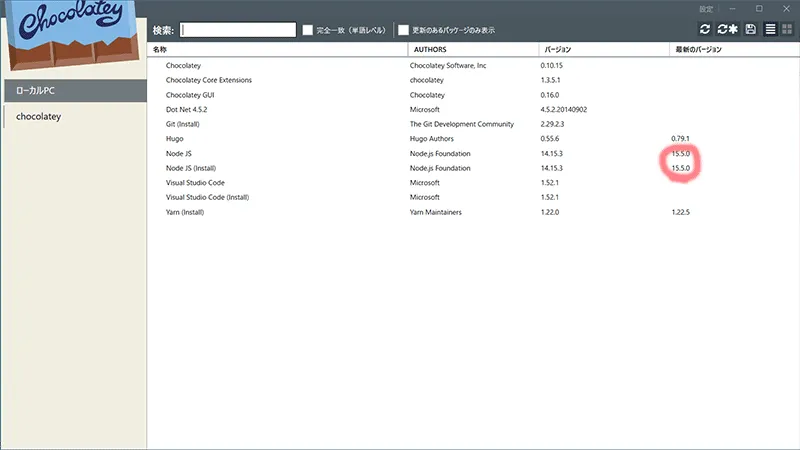
Task: Select the Node JS package row
Action: (473, 154)
